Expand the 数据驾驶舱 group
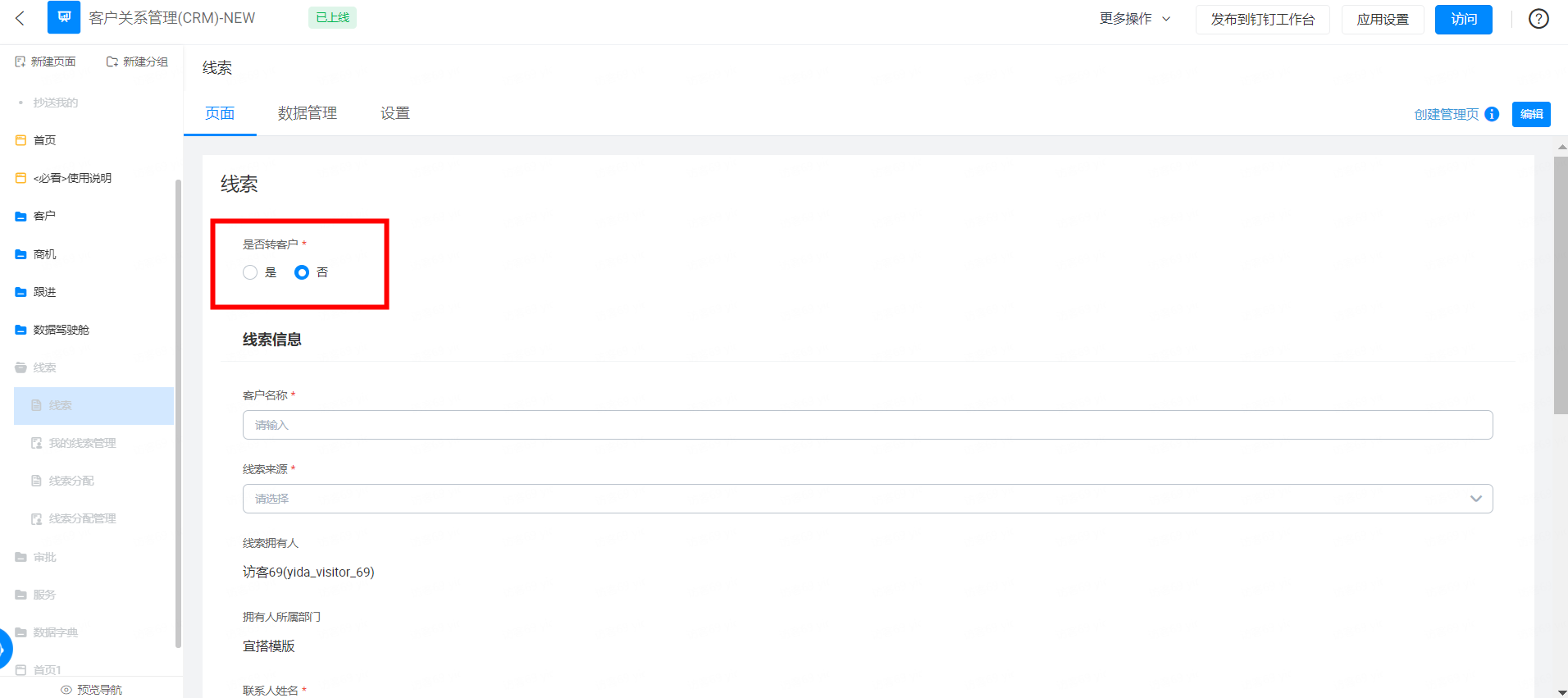1568x698 pixels. click(61, 330)
